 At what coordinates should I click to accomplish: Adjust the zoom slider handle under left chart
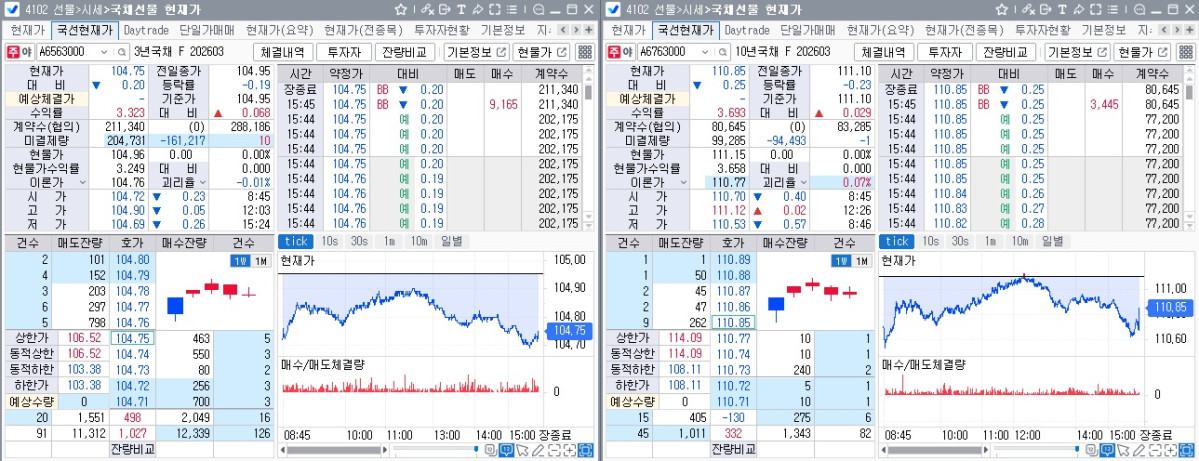pyautogui.click(x=475, y=450)
